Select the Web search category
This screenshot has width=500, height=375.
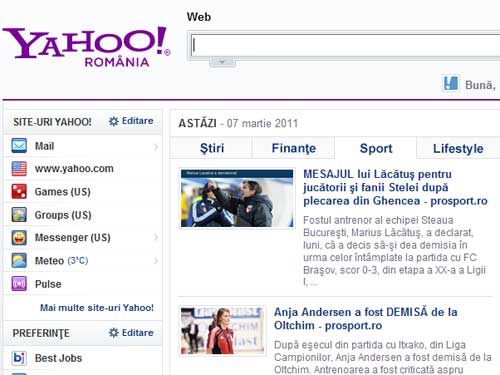tap(199, 17)
